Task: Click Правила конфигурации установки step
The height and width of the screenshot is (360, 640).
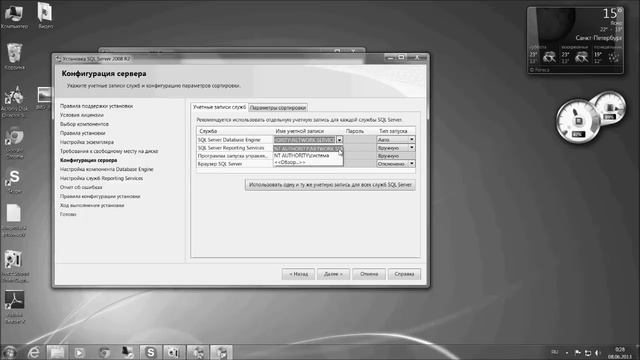Action: click(100, 196)
